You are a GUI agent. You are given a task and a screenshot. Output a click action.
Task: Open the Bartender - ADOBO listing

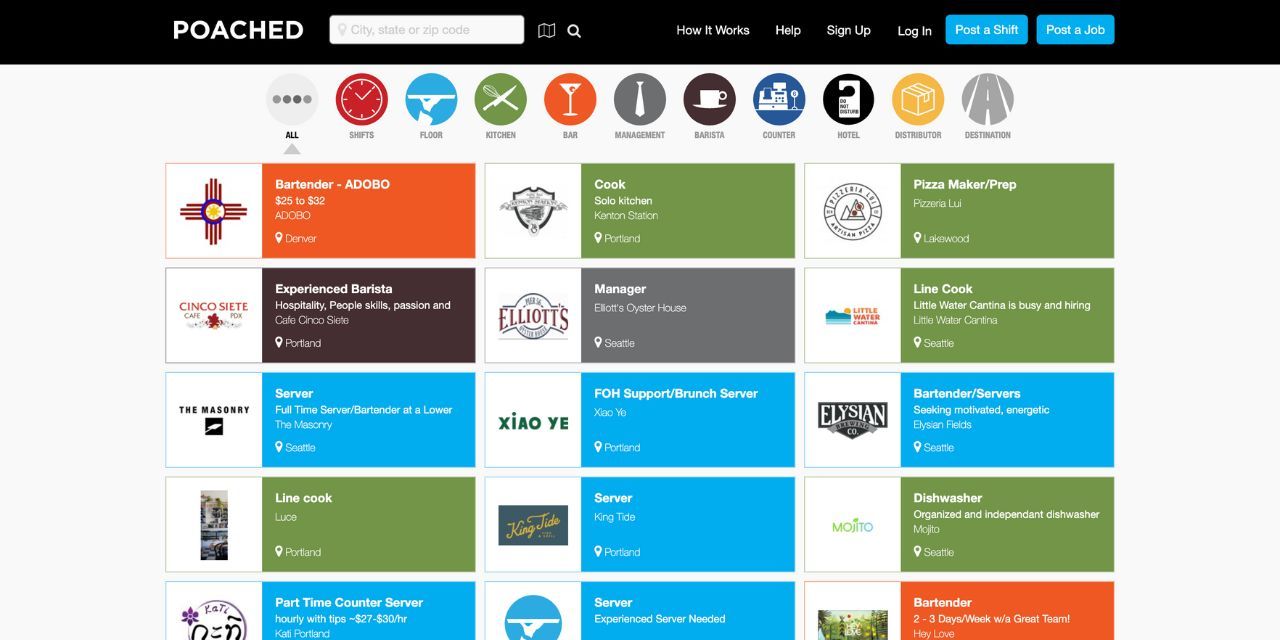tap(320, 211)
